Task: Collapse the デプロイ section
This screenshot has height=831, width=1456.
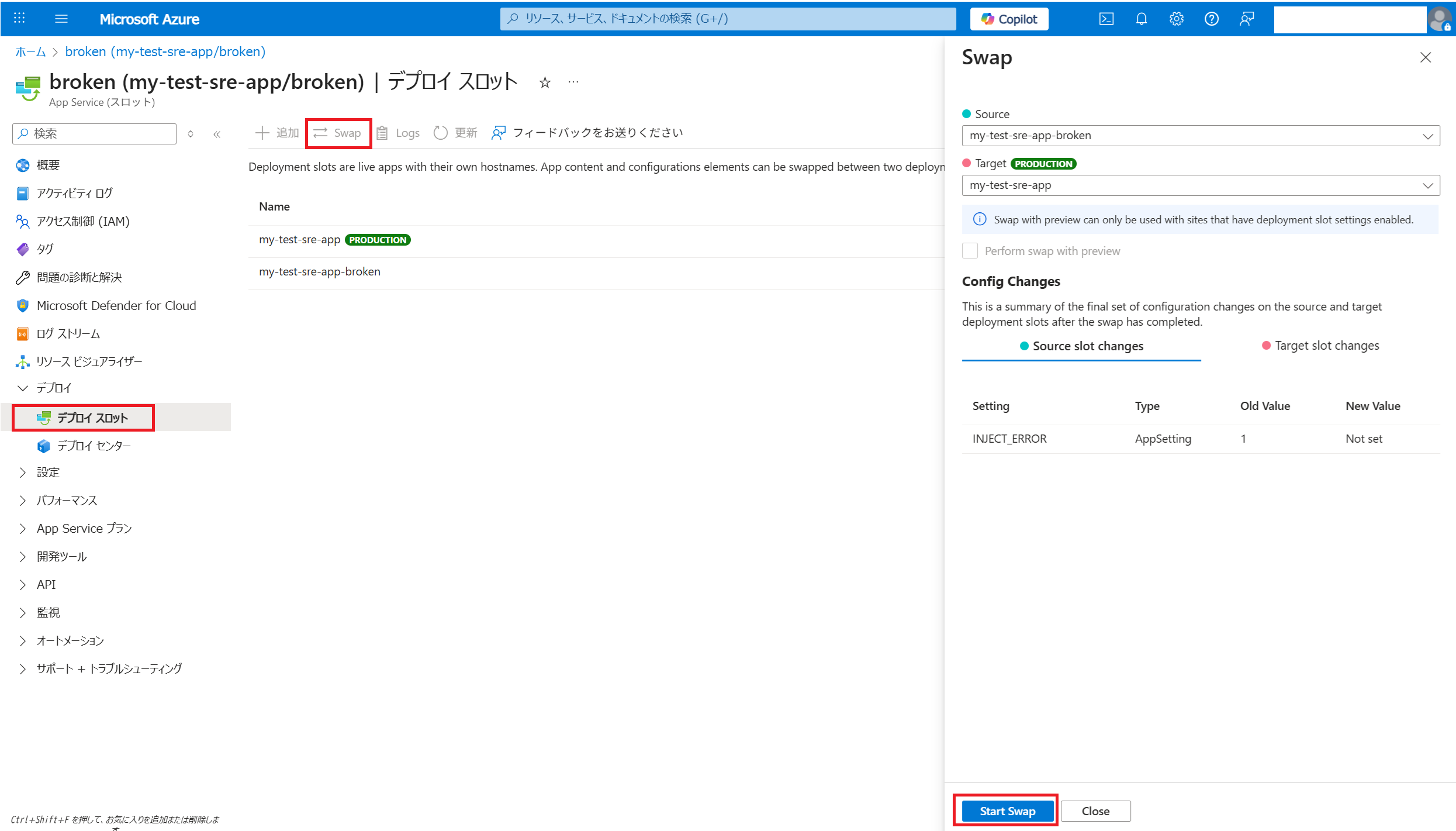Action: (x=23, y=388)
